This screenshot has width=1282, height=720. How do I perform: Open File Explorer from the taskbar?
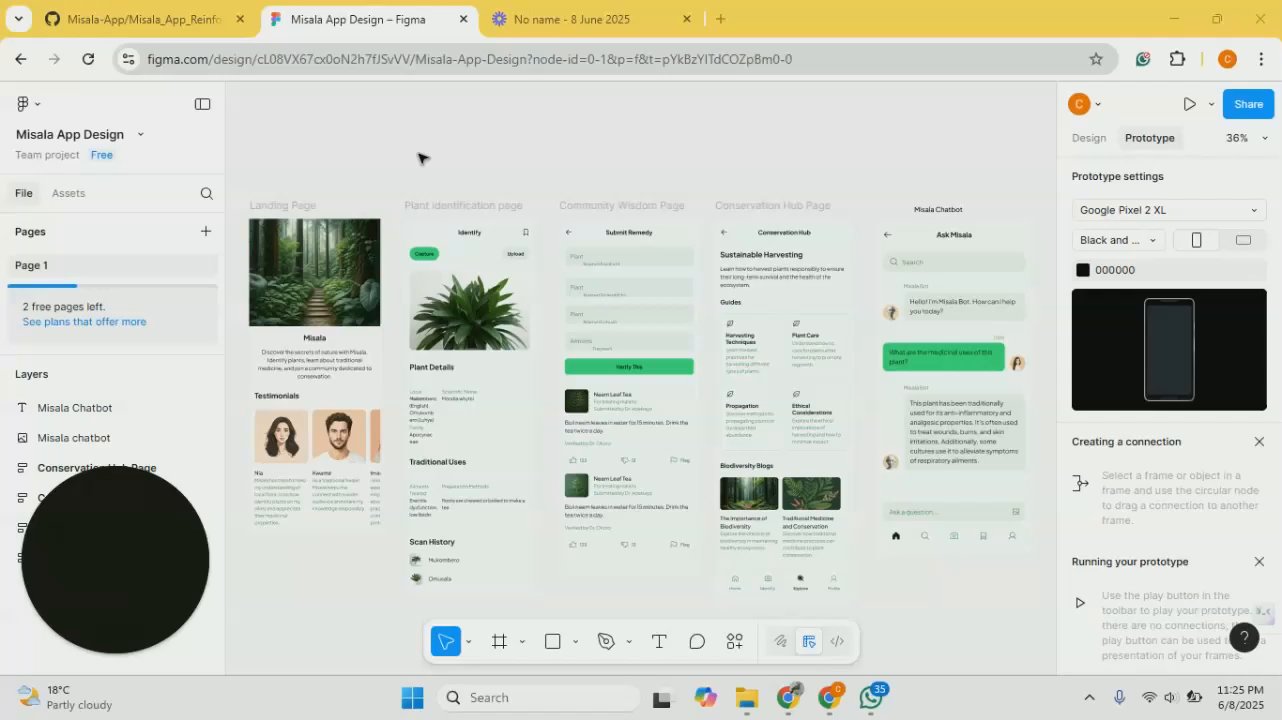(x=747, y=697)
